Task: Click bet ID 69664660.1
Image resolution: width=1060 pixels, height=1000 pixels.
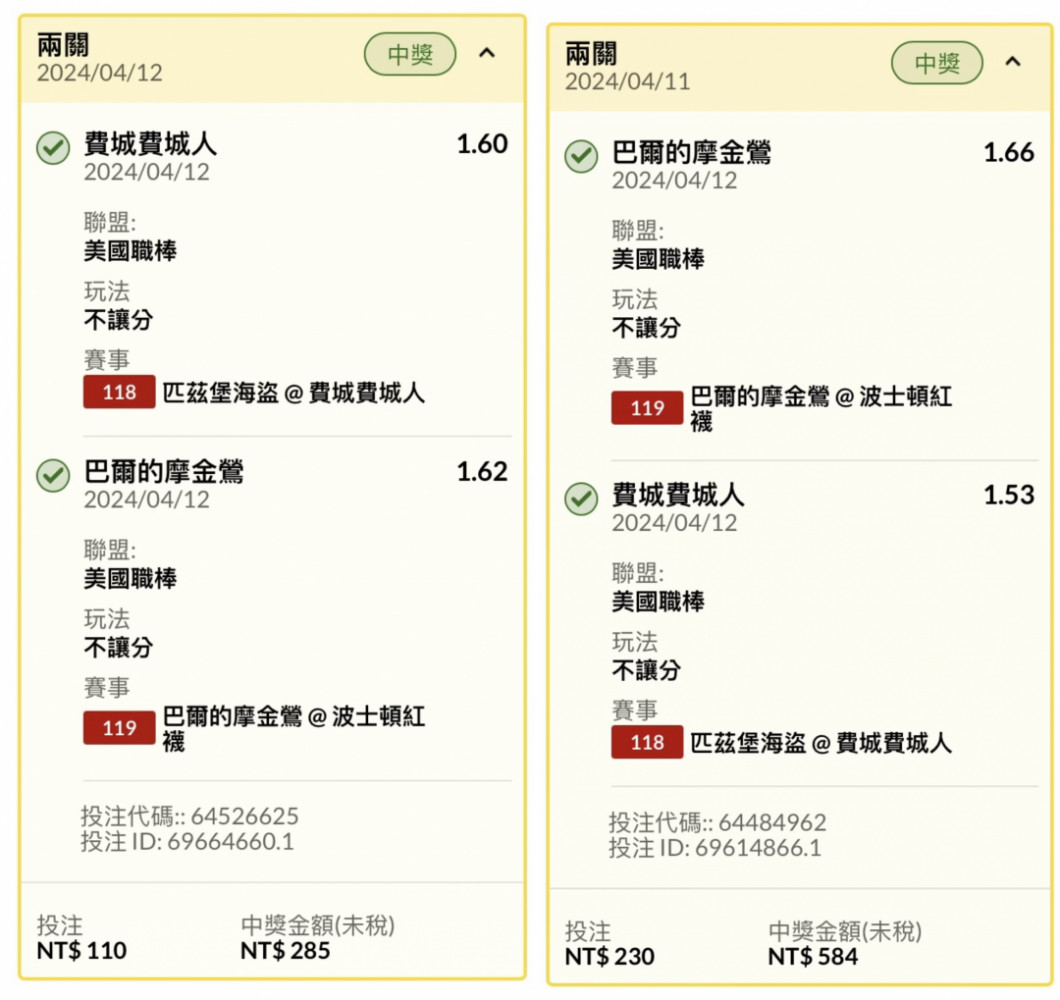Action: (231, 842)
